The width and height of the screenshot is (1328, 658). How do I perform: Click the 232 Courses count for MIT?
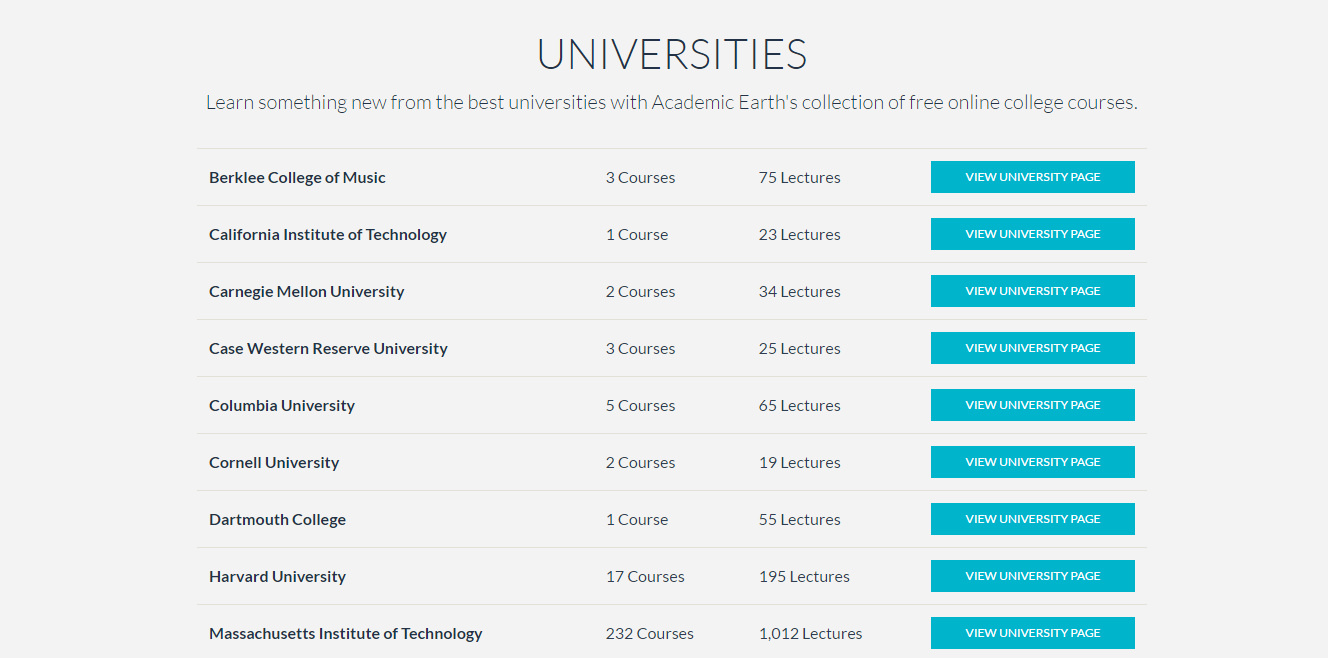tap(649, 634)
